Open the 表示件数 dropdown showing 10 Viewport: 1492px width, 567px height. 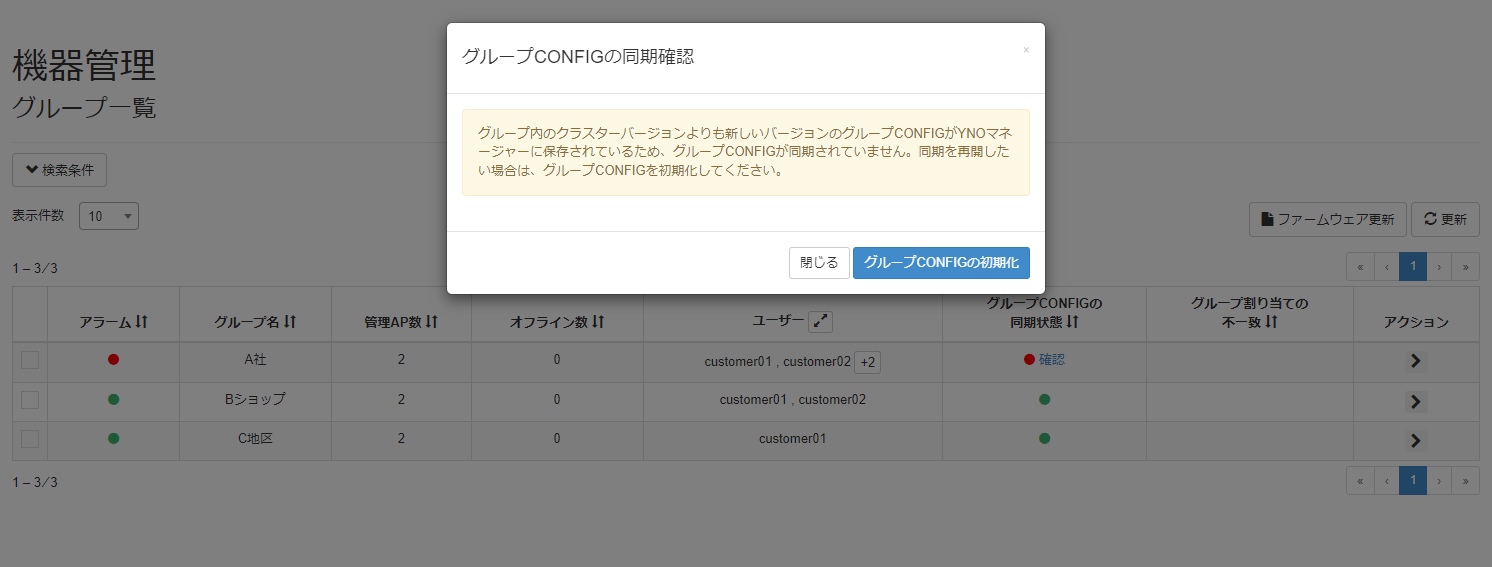point(108,217)
